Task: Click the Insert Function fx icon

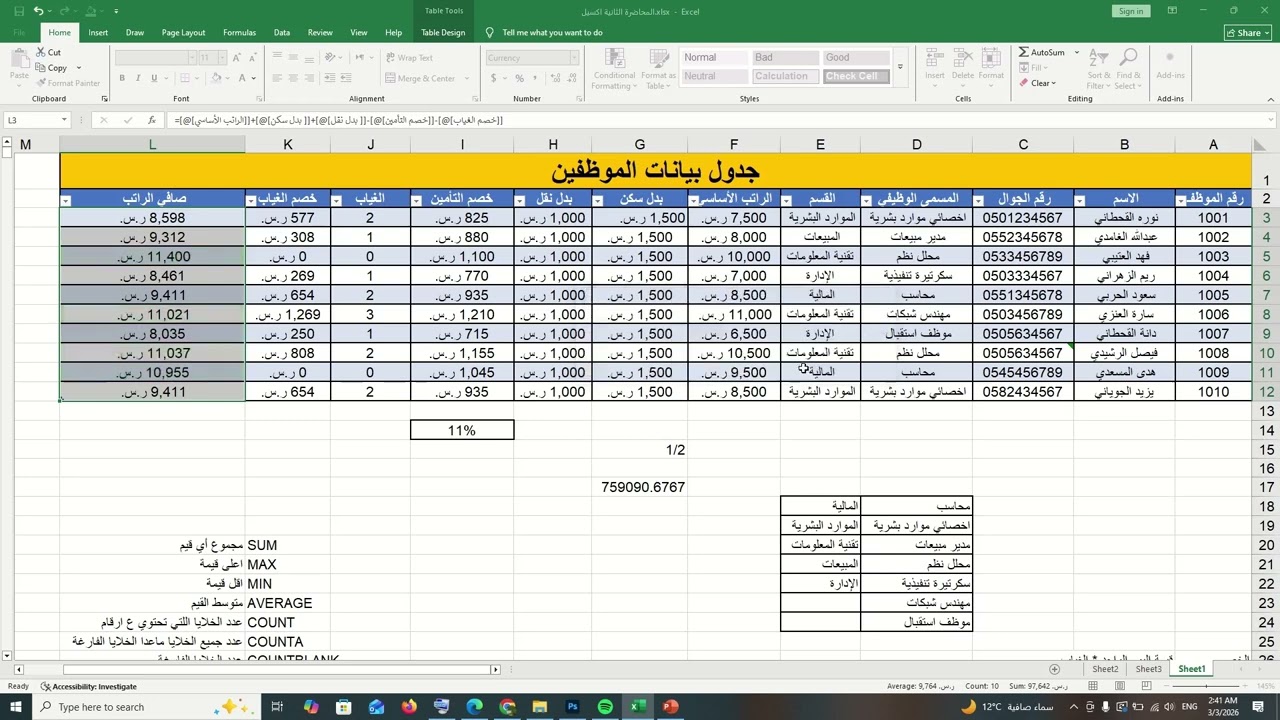Action: pyautogui.click(x=152, y=120)
